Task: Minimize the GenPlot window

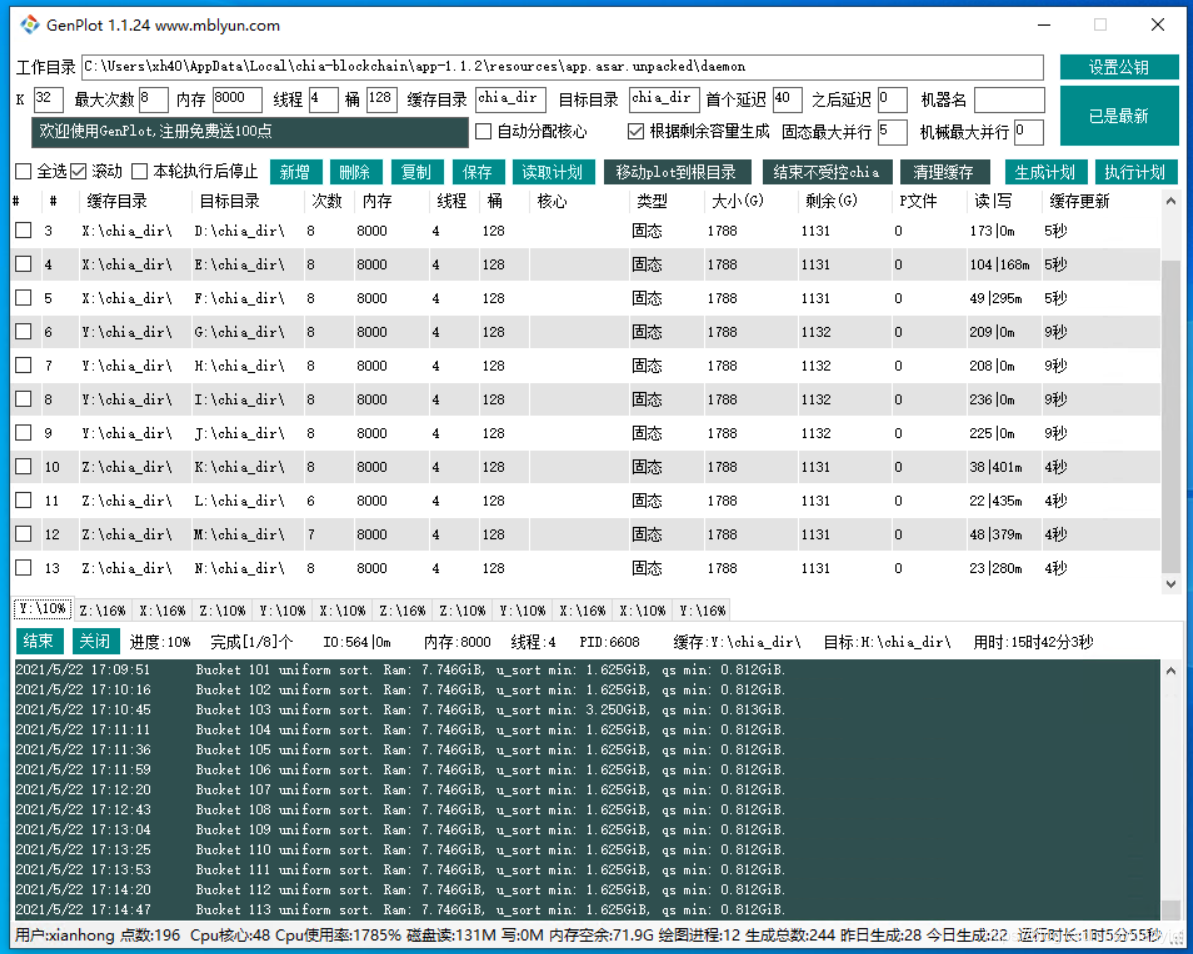Action: point(1045,25)
